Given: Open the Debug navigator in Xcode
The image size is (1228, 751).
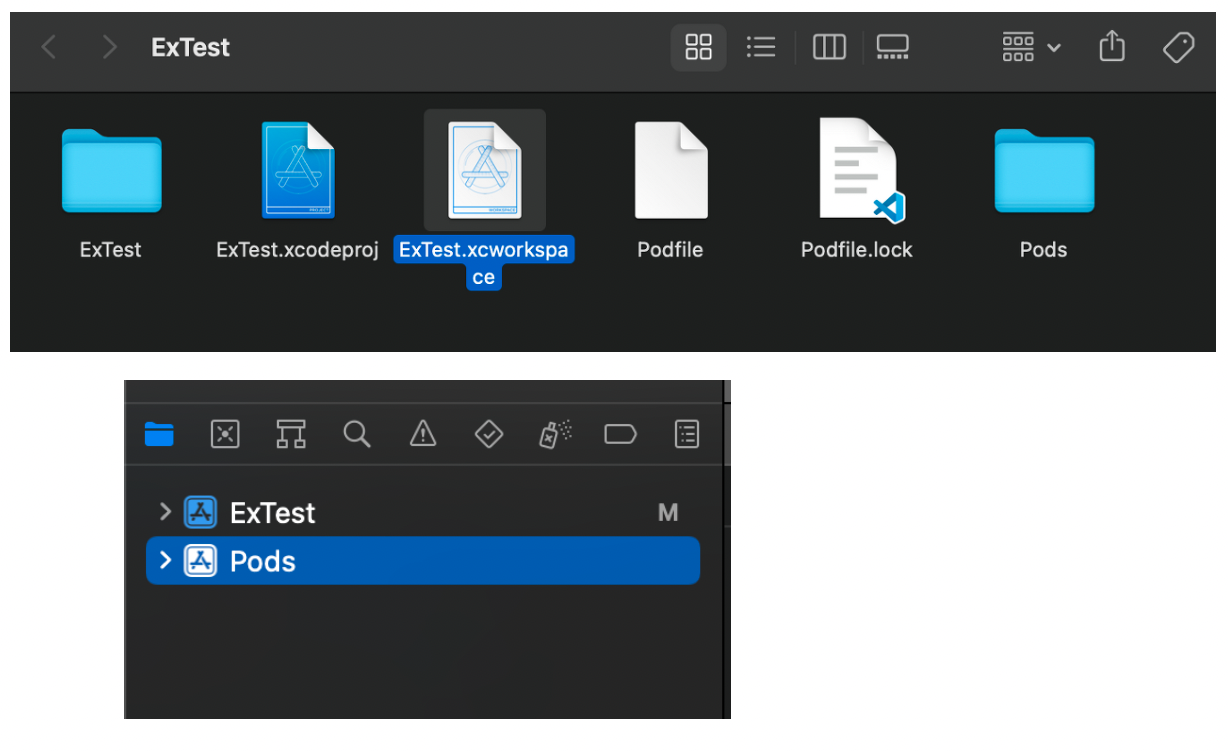Looking at the screenshot, I should [555, 434].
